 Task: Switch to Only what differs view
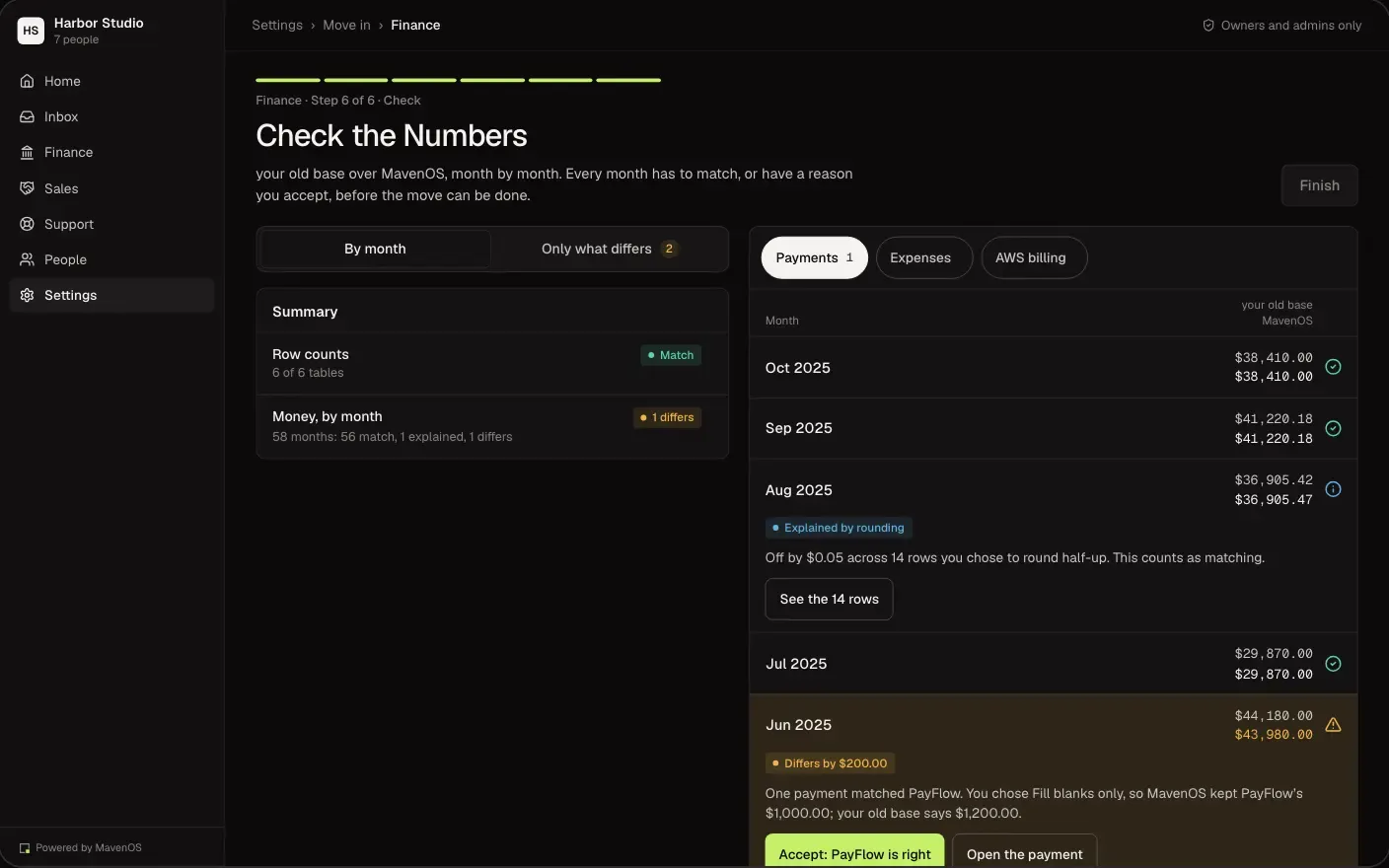click(610, 250)
